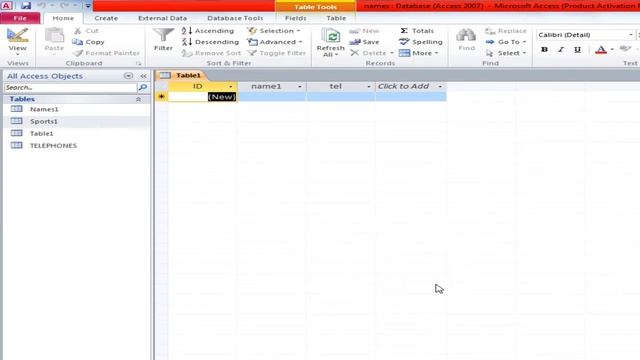Open Advanced filter options dropdown
The image size is (640, 360).
(x=275, y=42)
